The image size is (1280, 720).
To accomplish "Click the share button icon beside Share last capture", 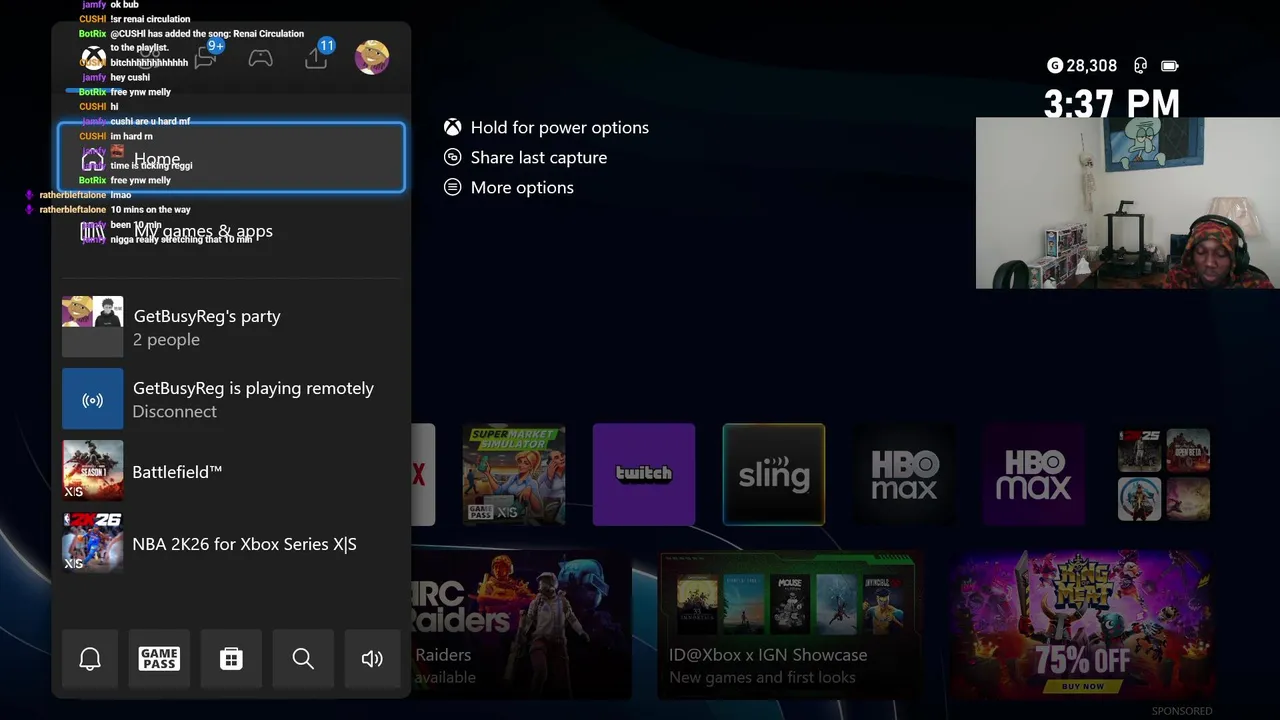I will pyautogui.click(x=453, y=157).
